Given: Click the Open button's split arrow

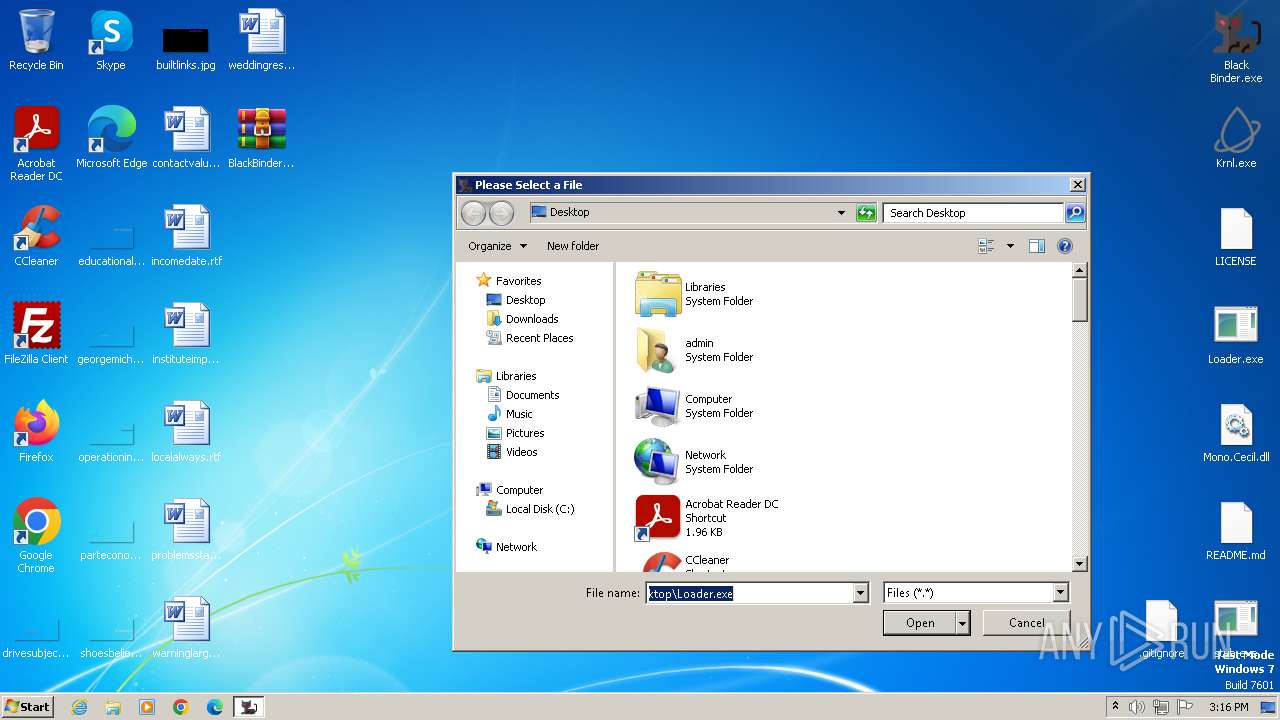Looking at the screenshot, I should (962, 622).
